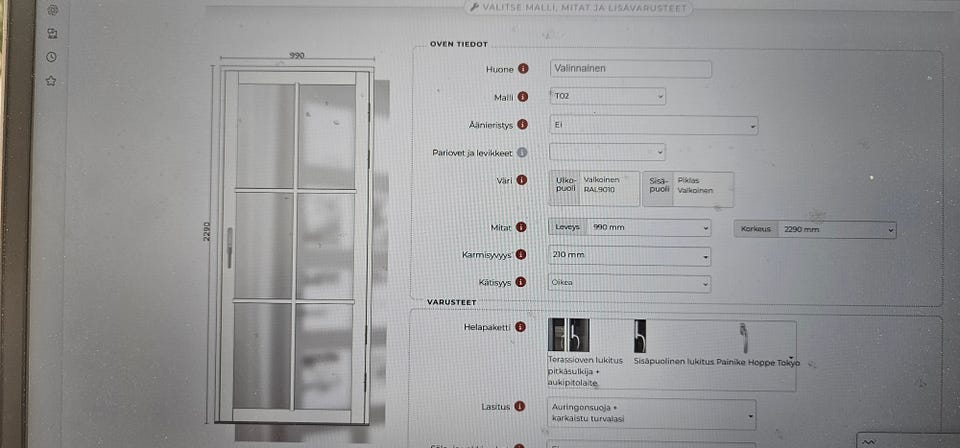Open info icon next to Karmisyvyys
This screenshot has width=960, height=448.
click(521, 254)
